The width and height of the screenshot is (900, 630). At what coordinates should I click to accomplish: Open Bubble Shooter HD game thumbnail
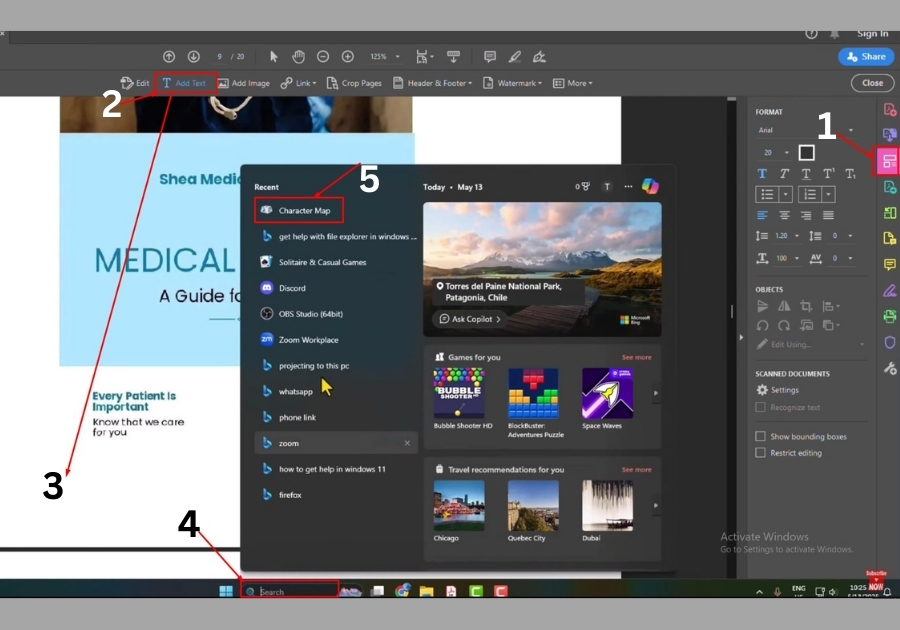(459, 393)
